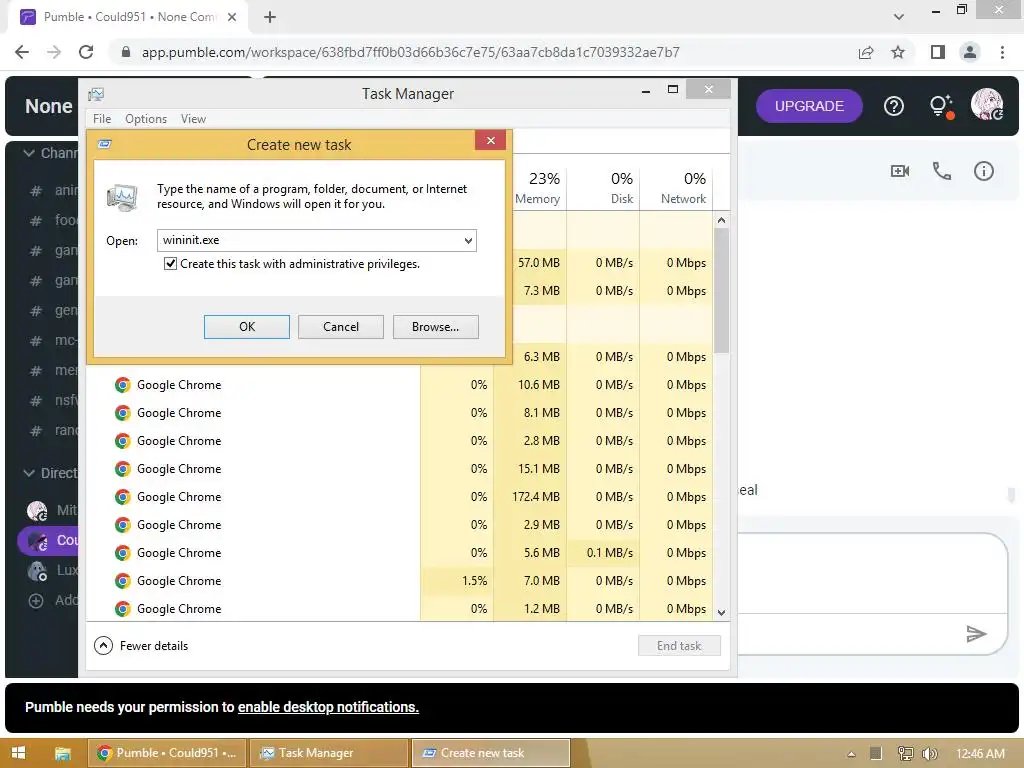The width and height of the screenshot is (1024, 768).
Task: Switch to Create new task taskbar button
Action: click(x=491, y=754)
